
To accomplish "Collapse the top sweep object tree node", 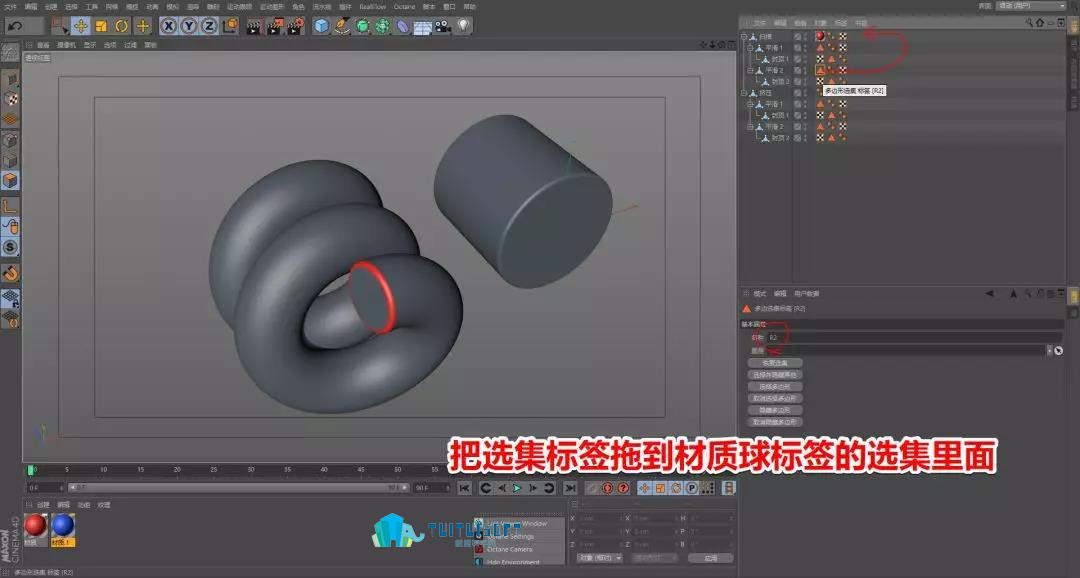I will tap(744, 36).
